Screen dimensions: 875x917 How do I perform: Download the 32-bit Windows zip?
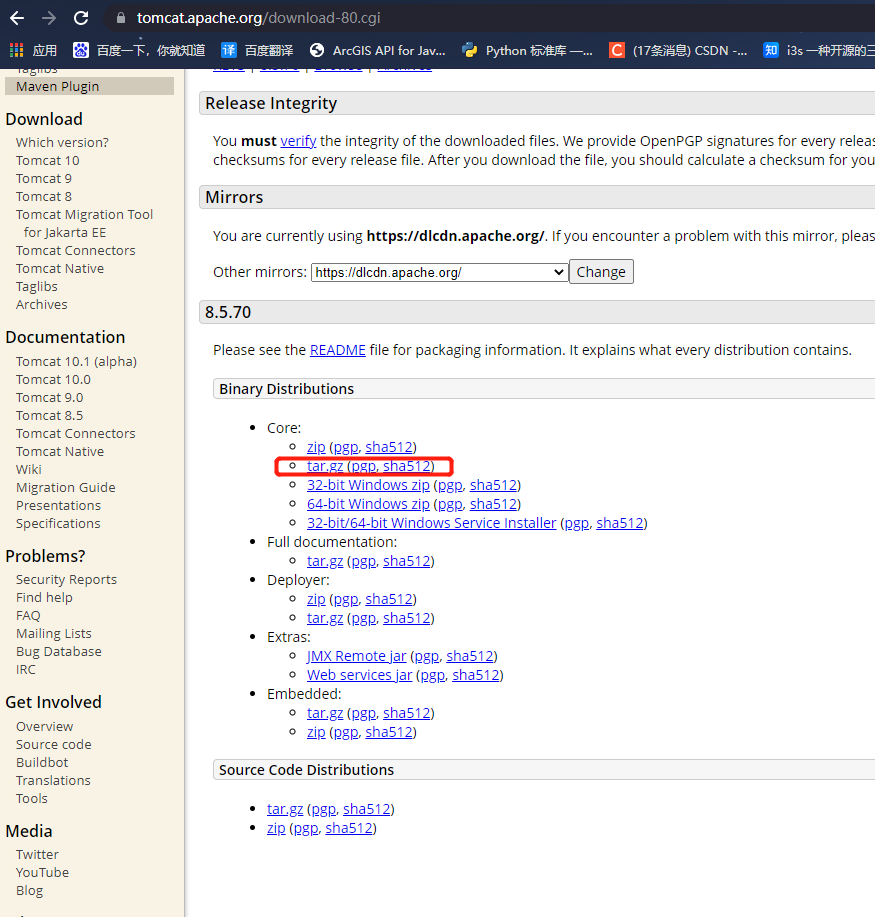(x=368, y=485)
